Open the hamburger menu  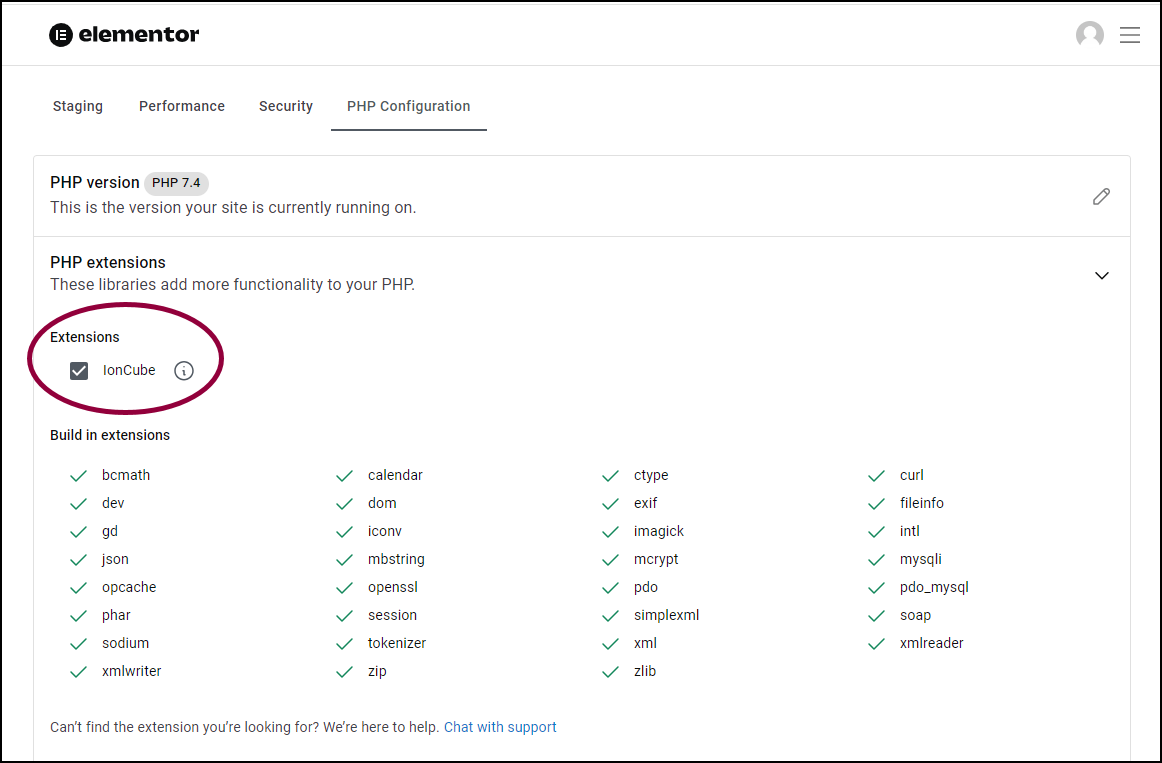coord(1129,35)
